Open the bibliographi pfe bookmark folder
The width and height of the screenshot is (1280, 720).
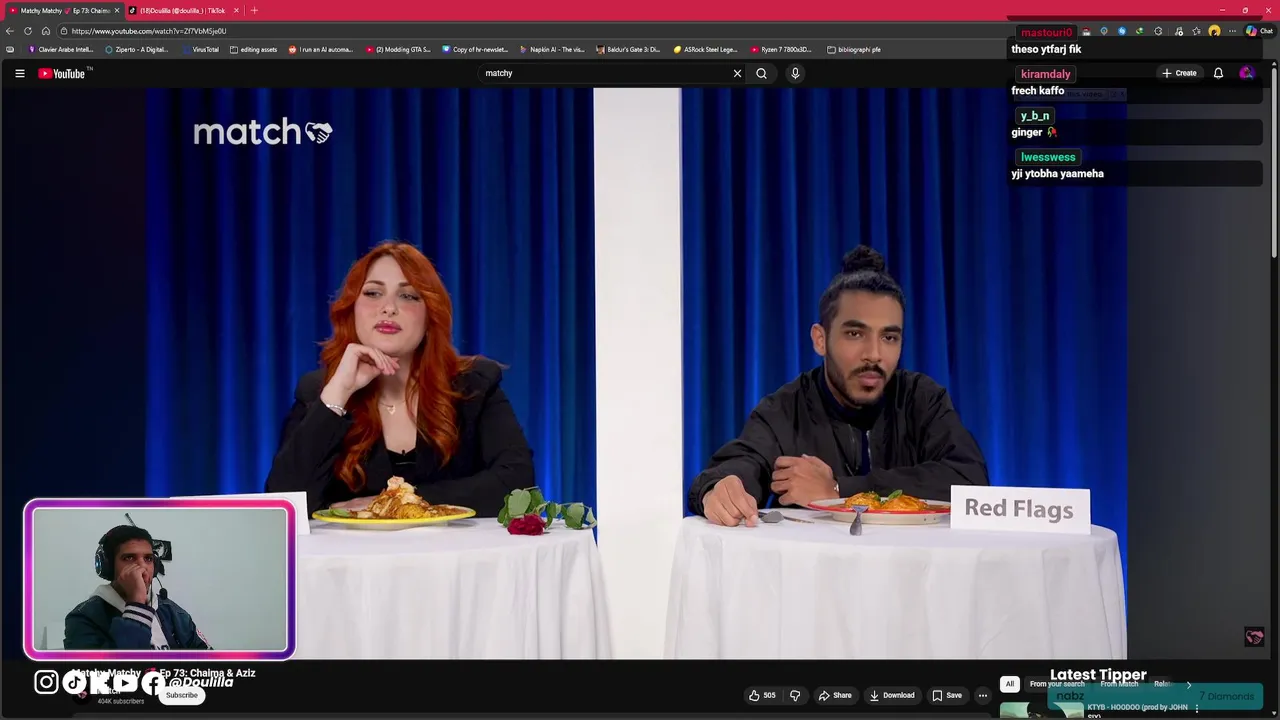coord(854,49)
